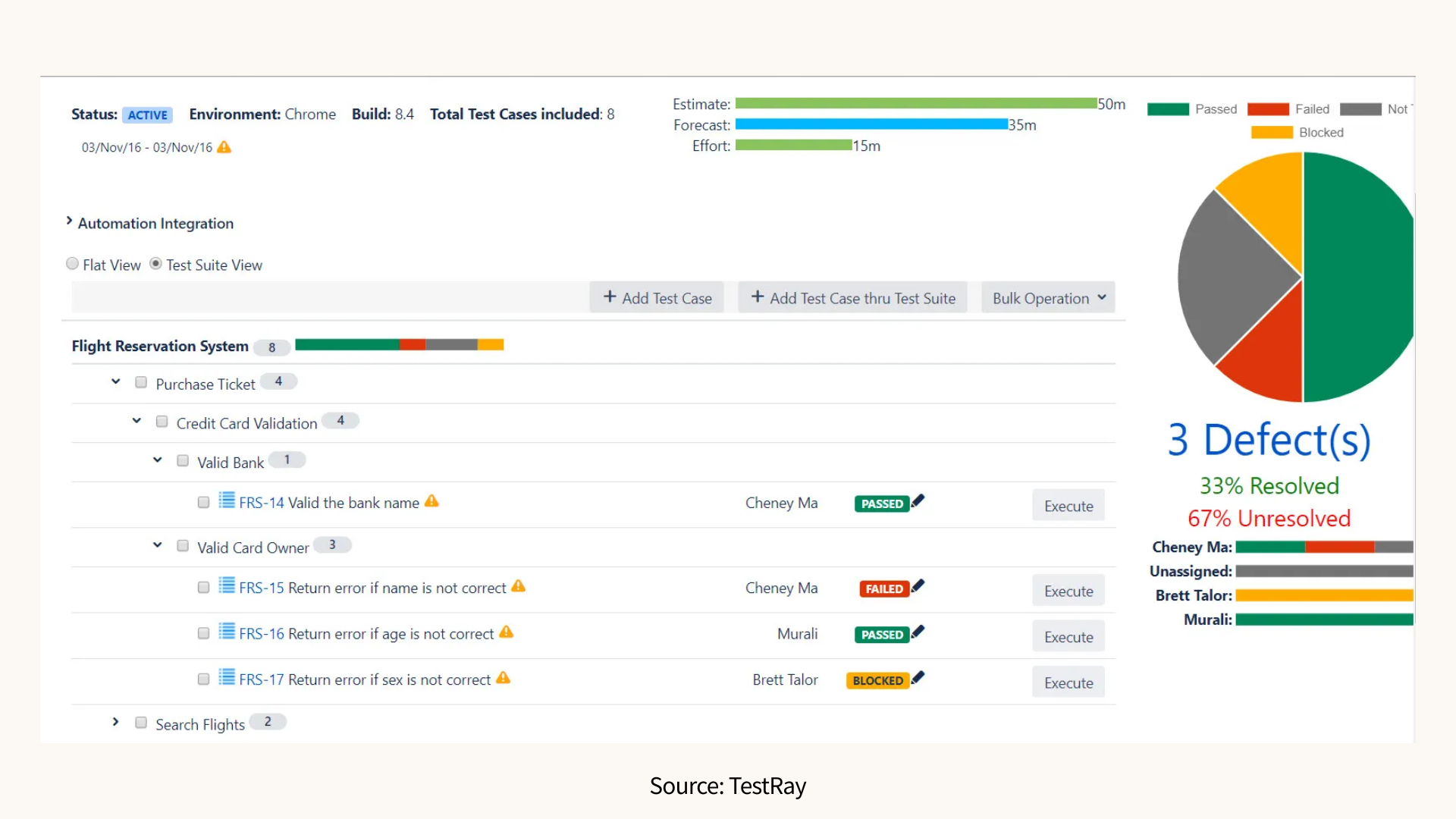
Task: Collapse the Credit Card Validation suite
Action: (x=136, y=421)
